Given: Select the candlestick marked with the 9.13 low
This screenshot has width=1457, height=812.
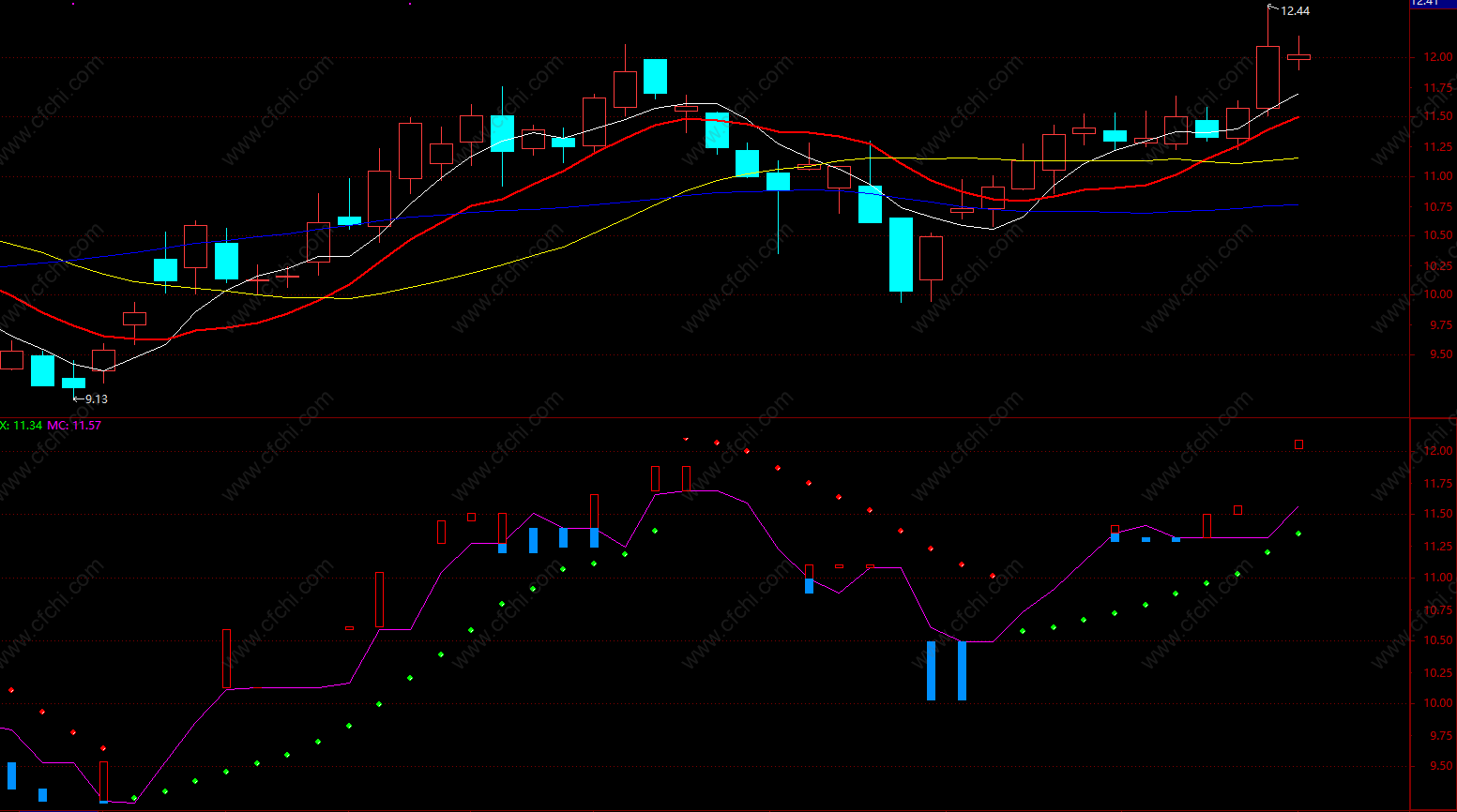Looking at the screenshot, I should (73, 383).
